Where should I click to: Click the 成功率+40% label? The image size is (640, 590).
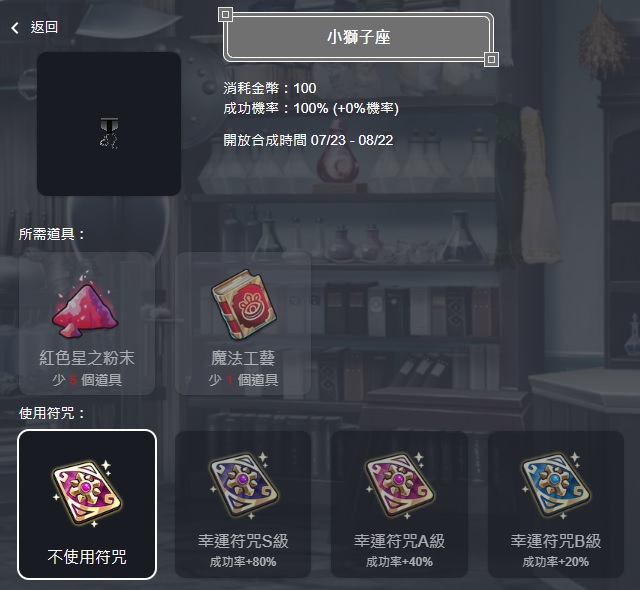point(399,562)
